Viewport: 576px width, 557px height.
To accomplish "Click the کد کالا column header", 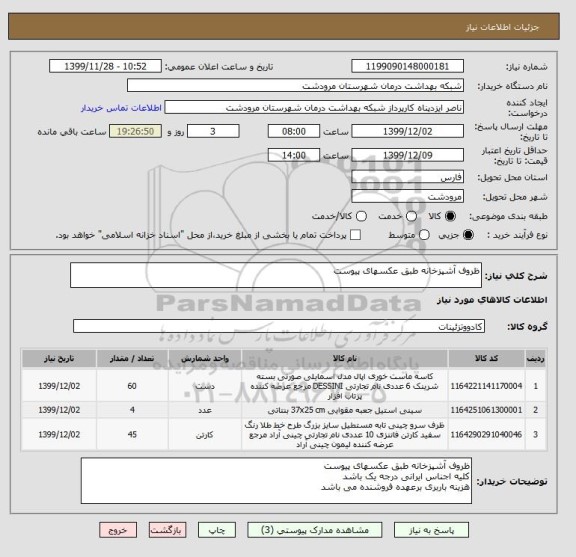I will (x=486, y=359).
